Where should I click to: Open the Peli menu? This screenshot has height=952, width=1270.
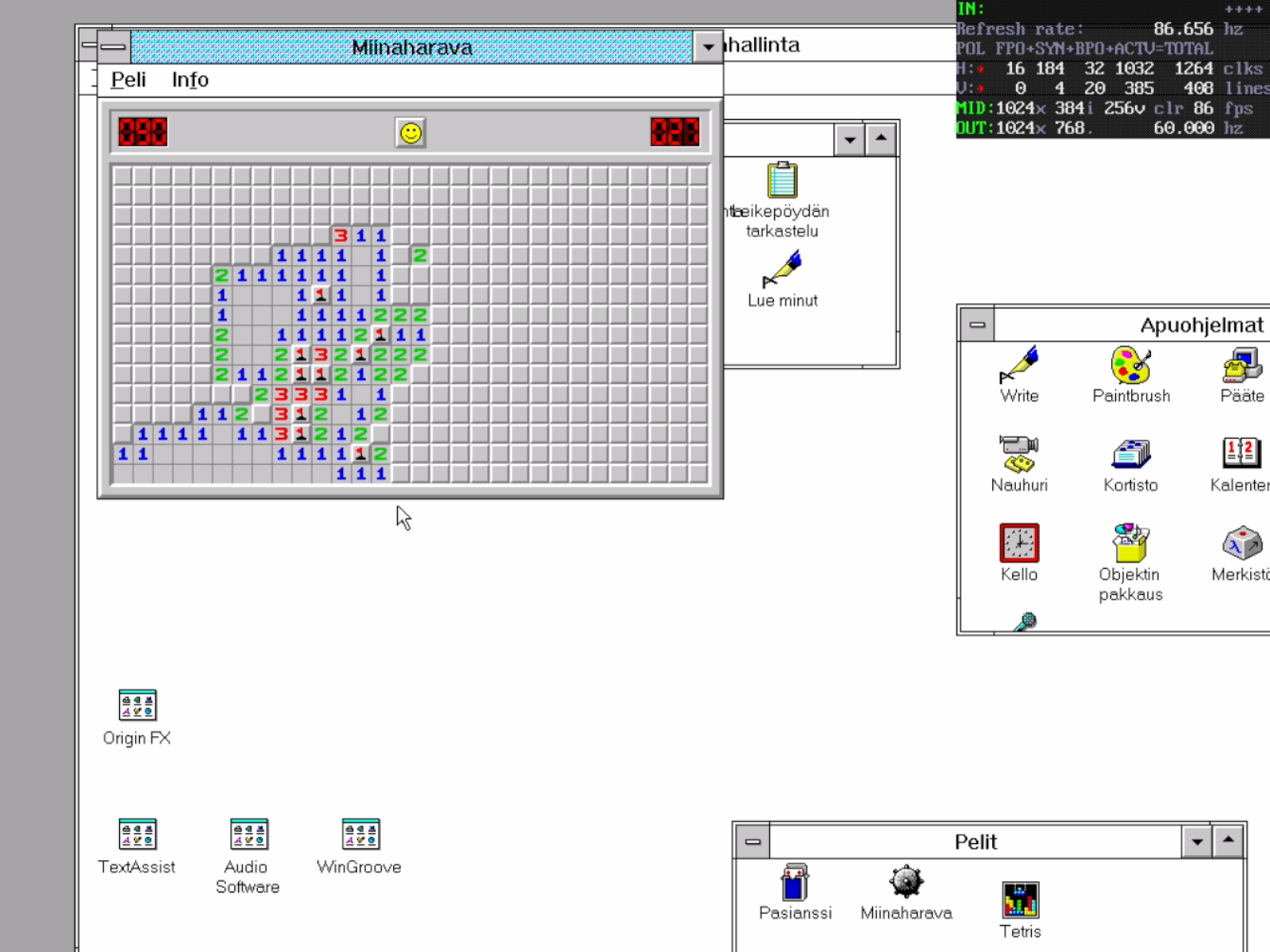point(128,80)
